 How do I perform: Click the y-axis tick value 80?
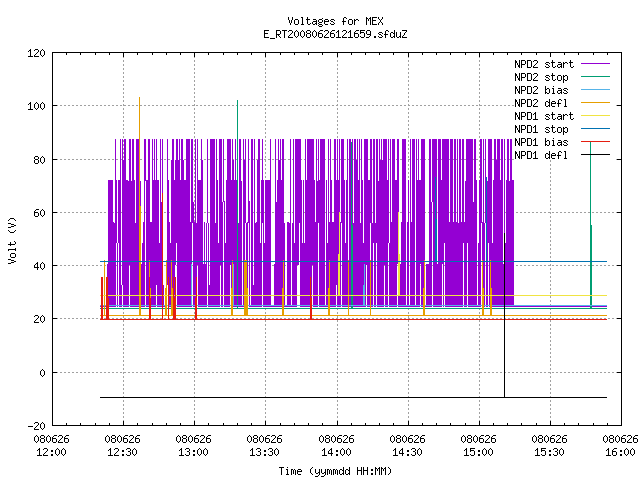39,160
